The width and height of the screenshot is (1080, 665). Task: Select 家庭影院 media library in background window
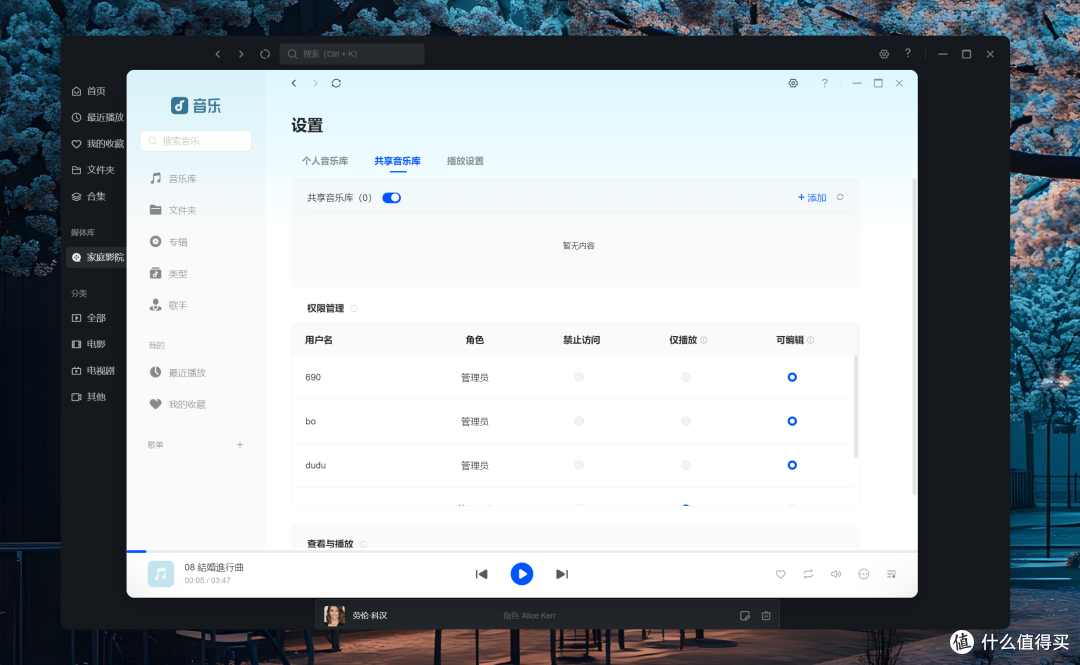96,257
